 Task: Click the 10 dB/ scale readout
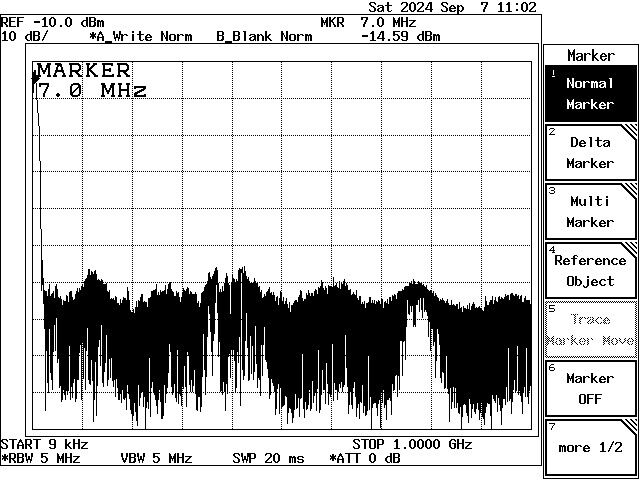24,37
